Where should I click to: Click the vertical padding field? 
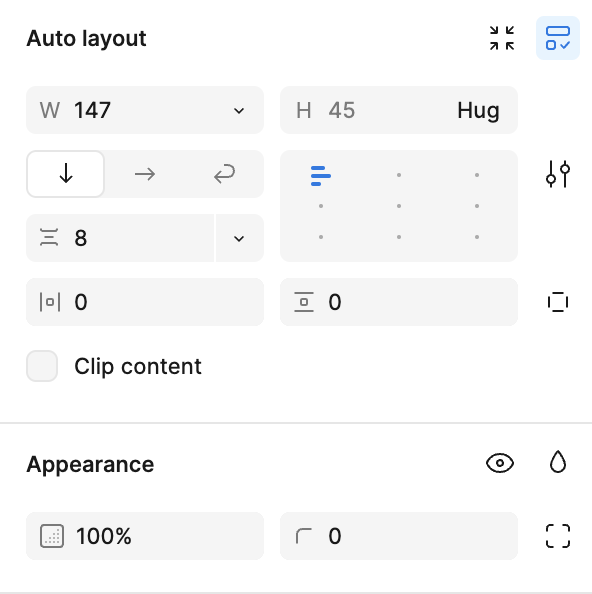[398, 302]
